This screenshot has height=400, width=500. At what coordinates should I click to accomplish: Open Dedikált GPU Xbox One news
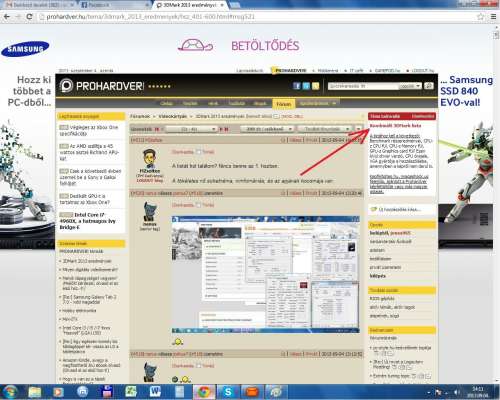pos(85,199)
